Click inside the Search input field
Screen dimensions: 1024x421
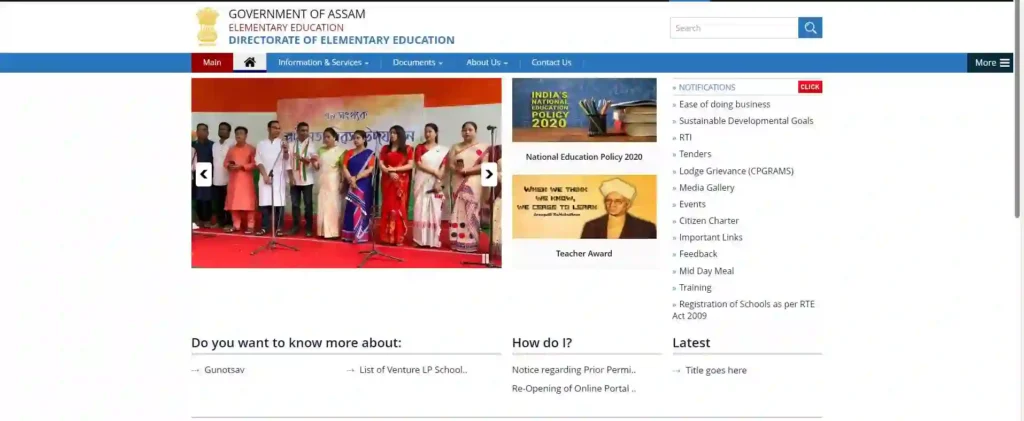pos(733,28)
